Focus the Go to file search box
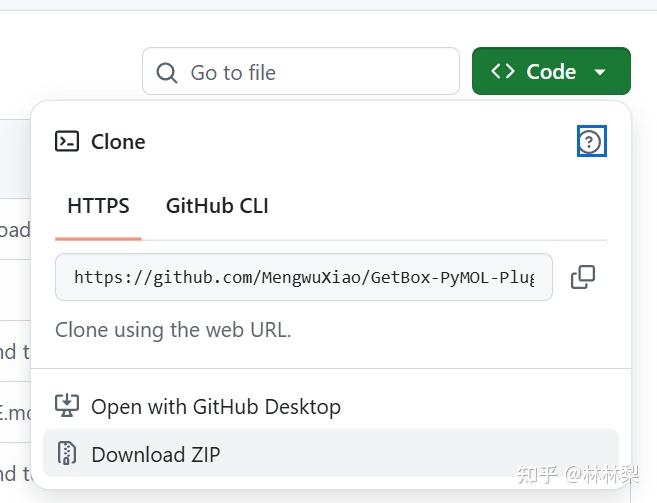Viewport: 657px width, 503px height. click(x=310, y=72)
